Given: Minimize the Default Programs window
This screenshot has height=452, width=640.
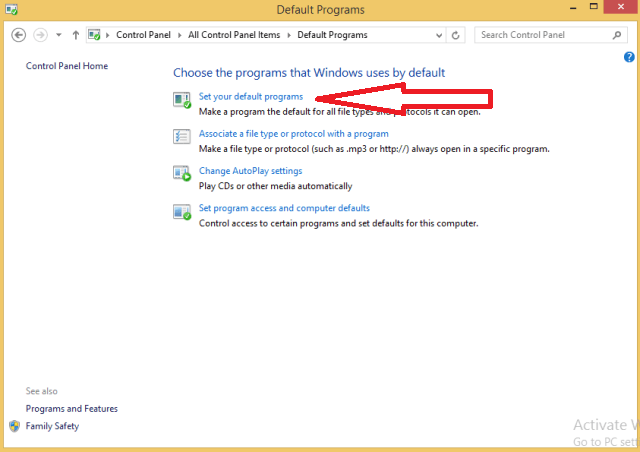Looking at the screenshot, I should click(x=573, y=8).
